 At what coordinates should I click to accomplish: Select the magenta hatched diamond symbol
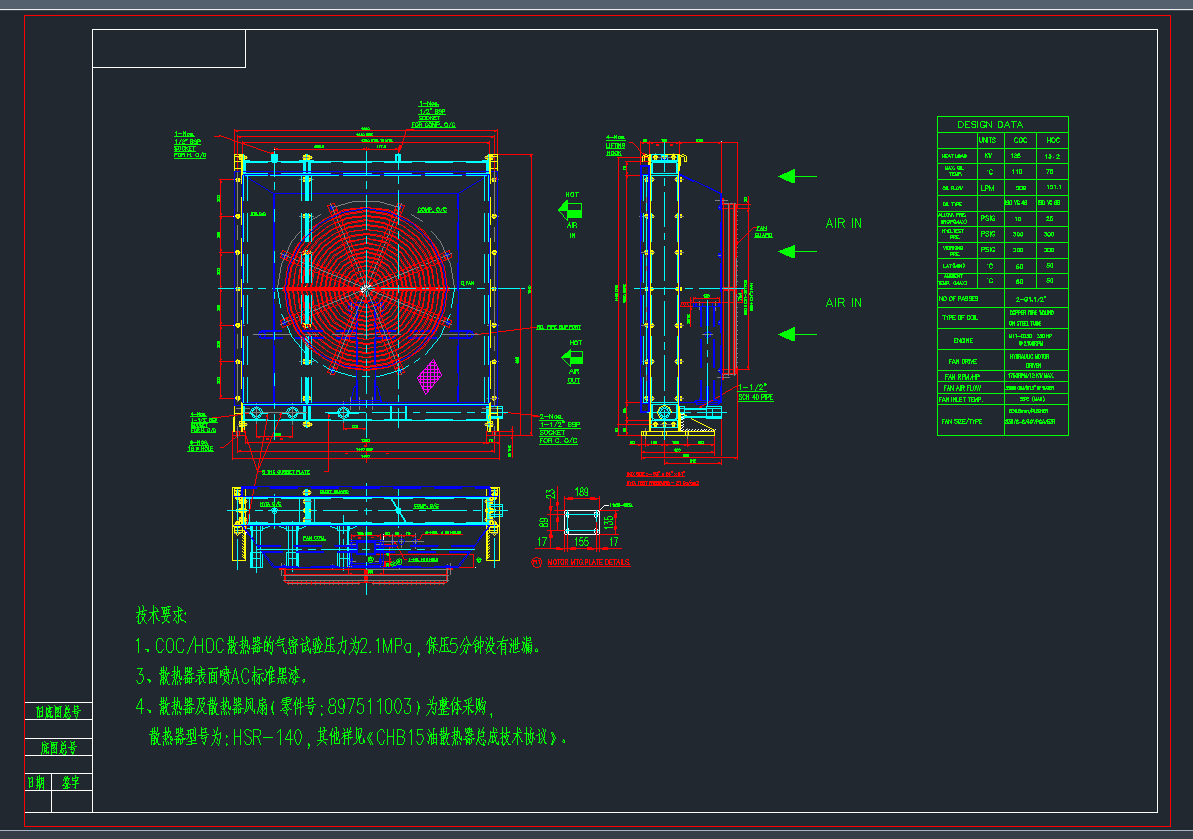pyautogui.click(x=429, y=376)
